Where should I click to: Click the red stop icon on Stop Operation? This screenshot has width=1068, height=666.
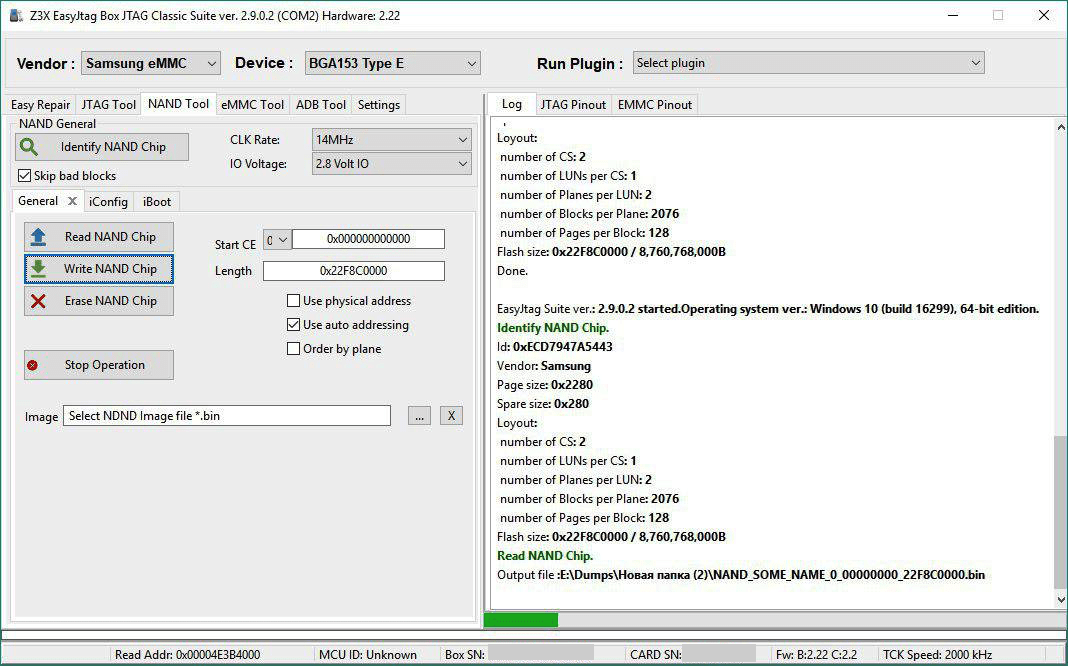coord(33,365)
